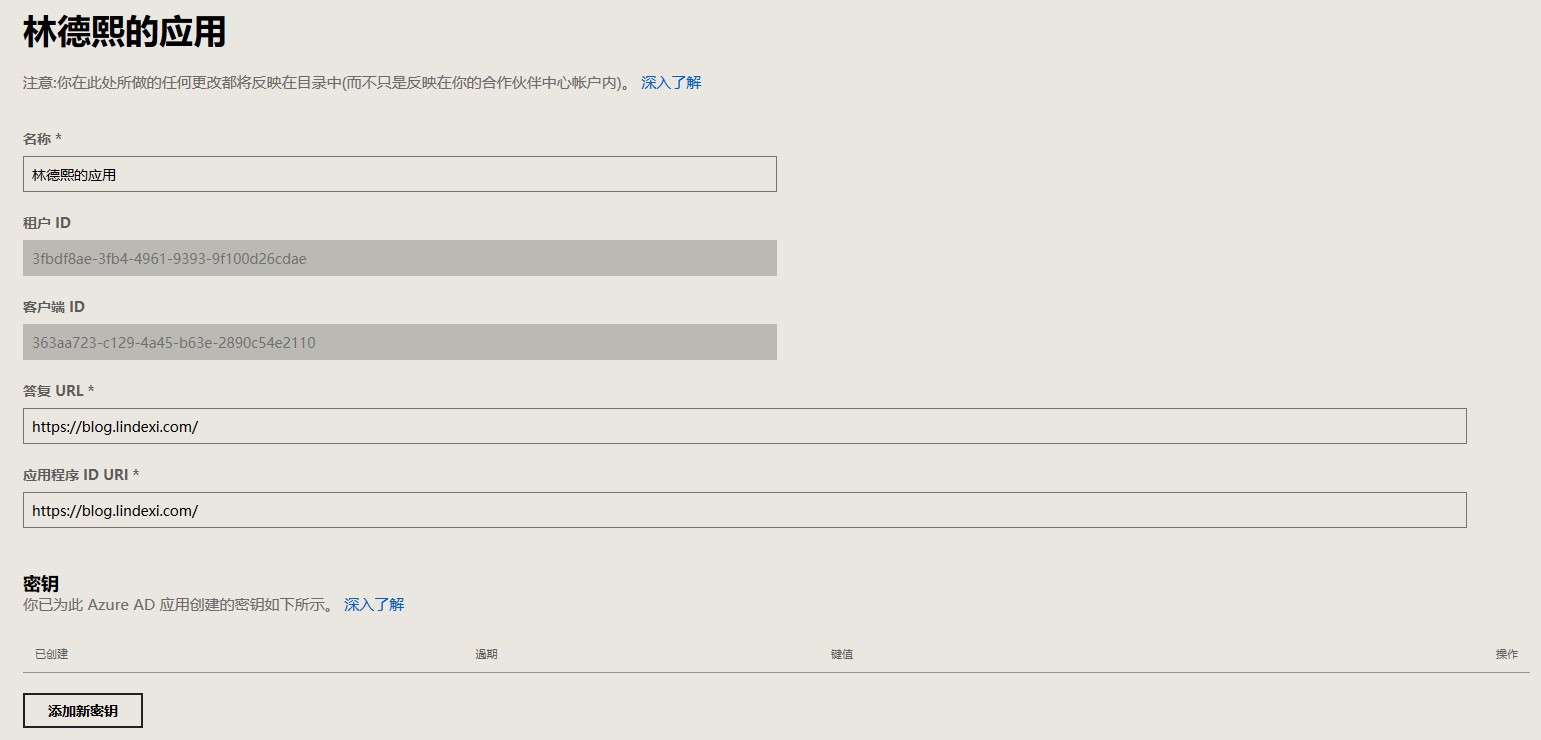Click the 租户 ID label
Viewport: 1541px width, 740px height.
(47, 222)
